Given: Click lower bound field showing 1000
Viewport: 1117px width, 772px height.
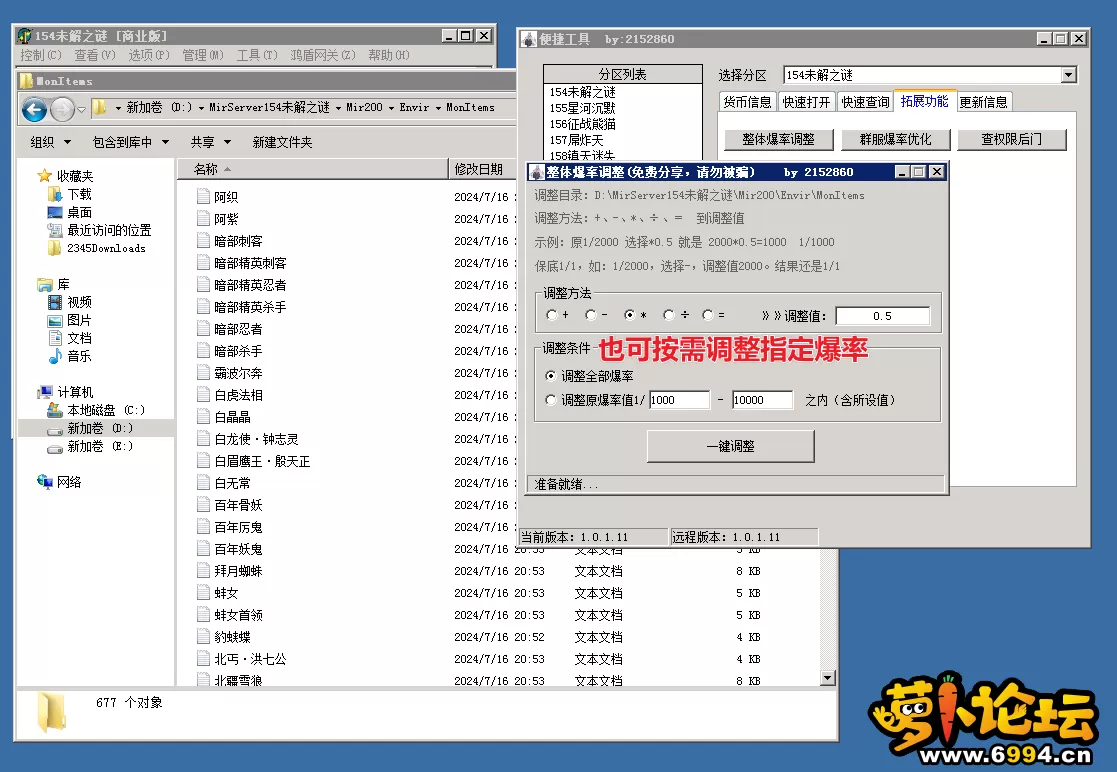Looking at the screenshot, I should (679, 400).
